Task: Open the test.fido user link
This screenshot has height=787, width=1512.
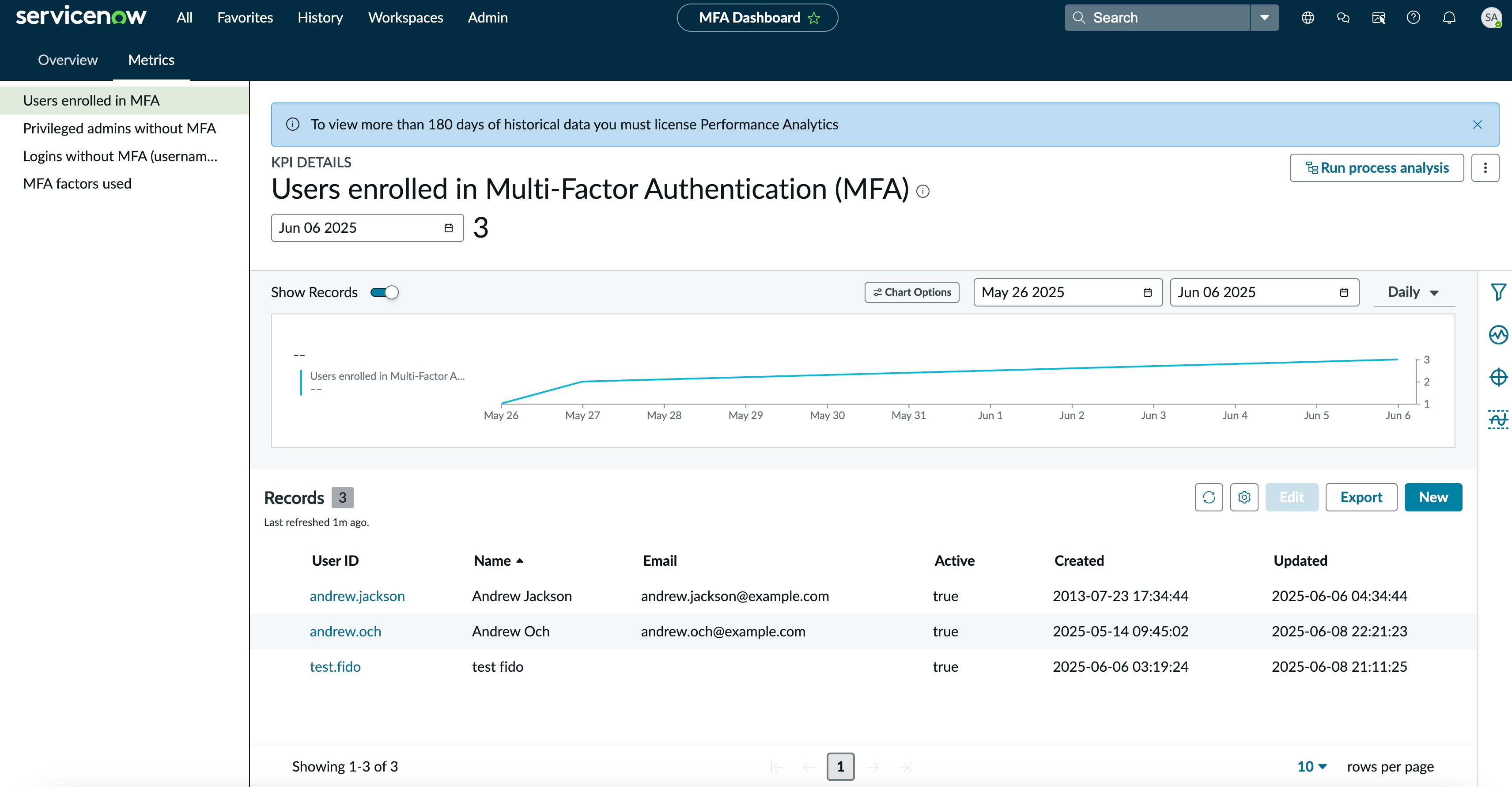Action: 335,667
